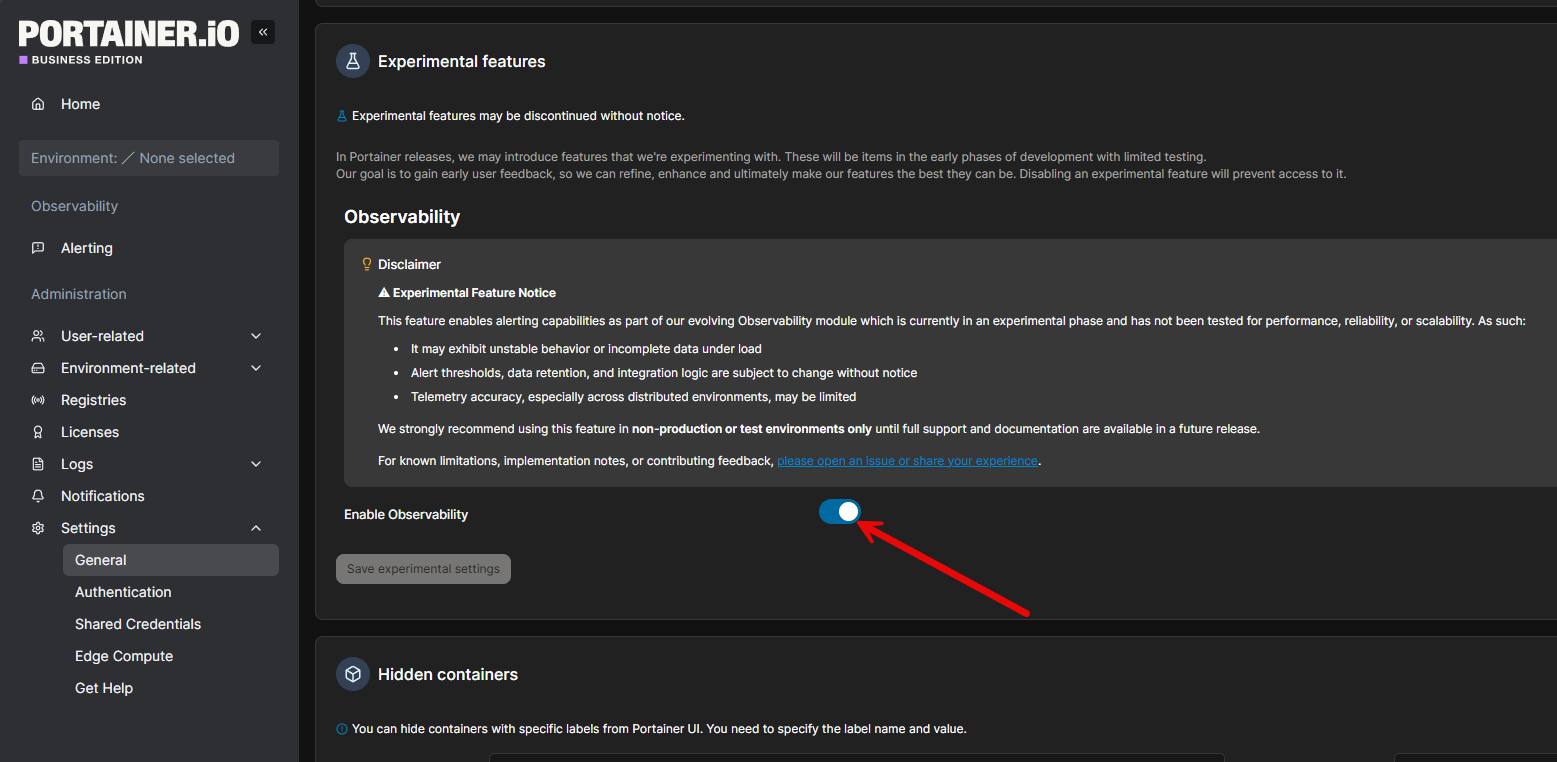Image resolution: width=1557 pixels, height=762 pixels.
Task: Open the Notifications page
Action: (102, 496)
